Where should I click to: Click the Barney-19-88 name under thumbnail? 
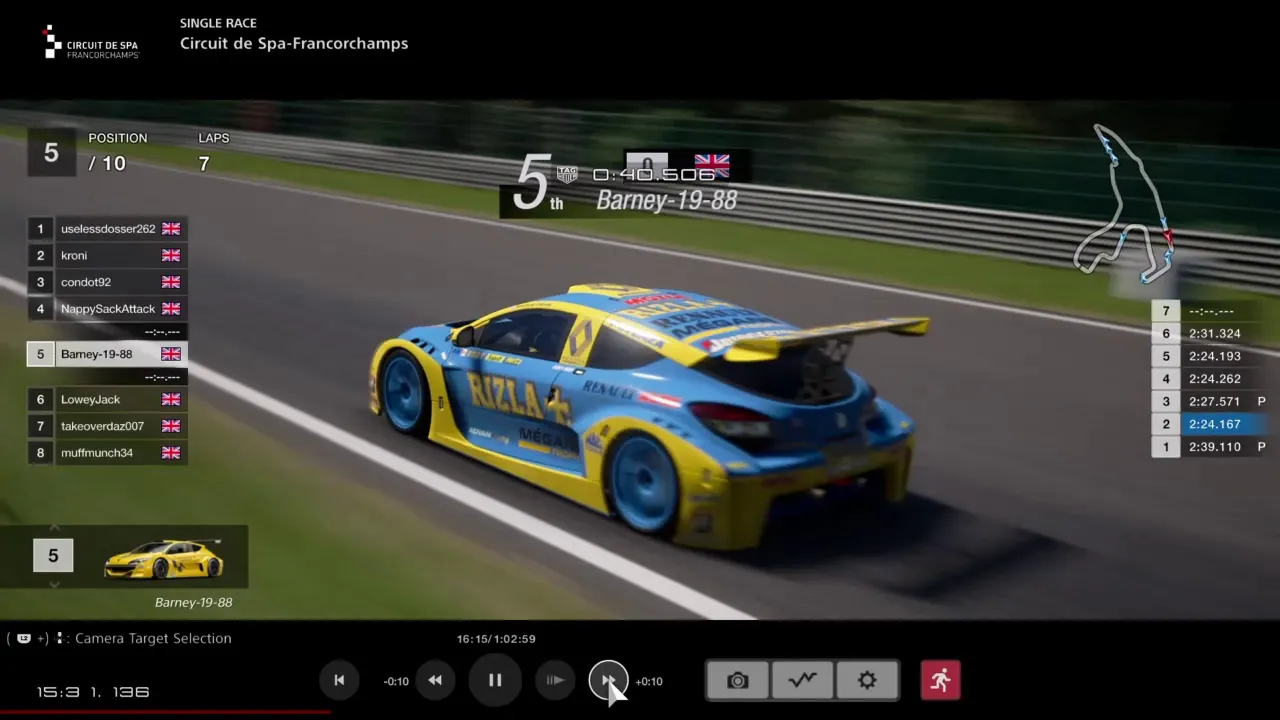[x=194, y=602]
